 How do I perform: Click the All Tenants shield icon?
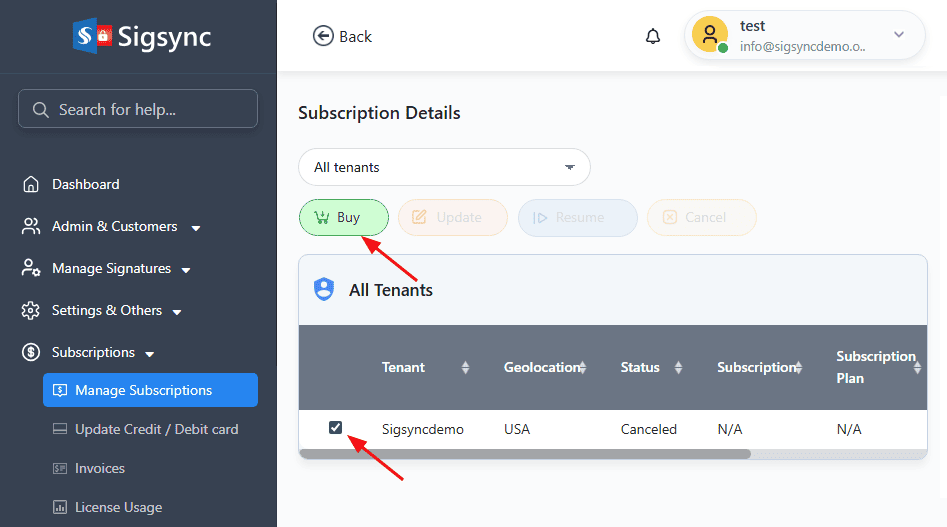pos(324,290)
